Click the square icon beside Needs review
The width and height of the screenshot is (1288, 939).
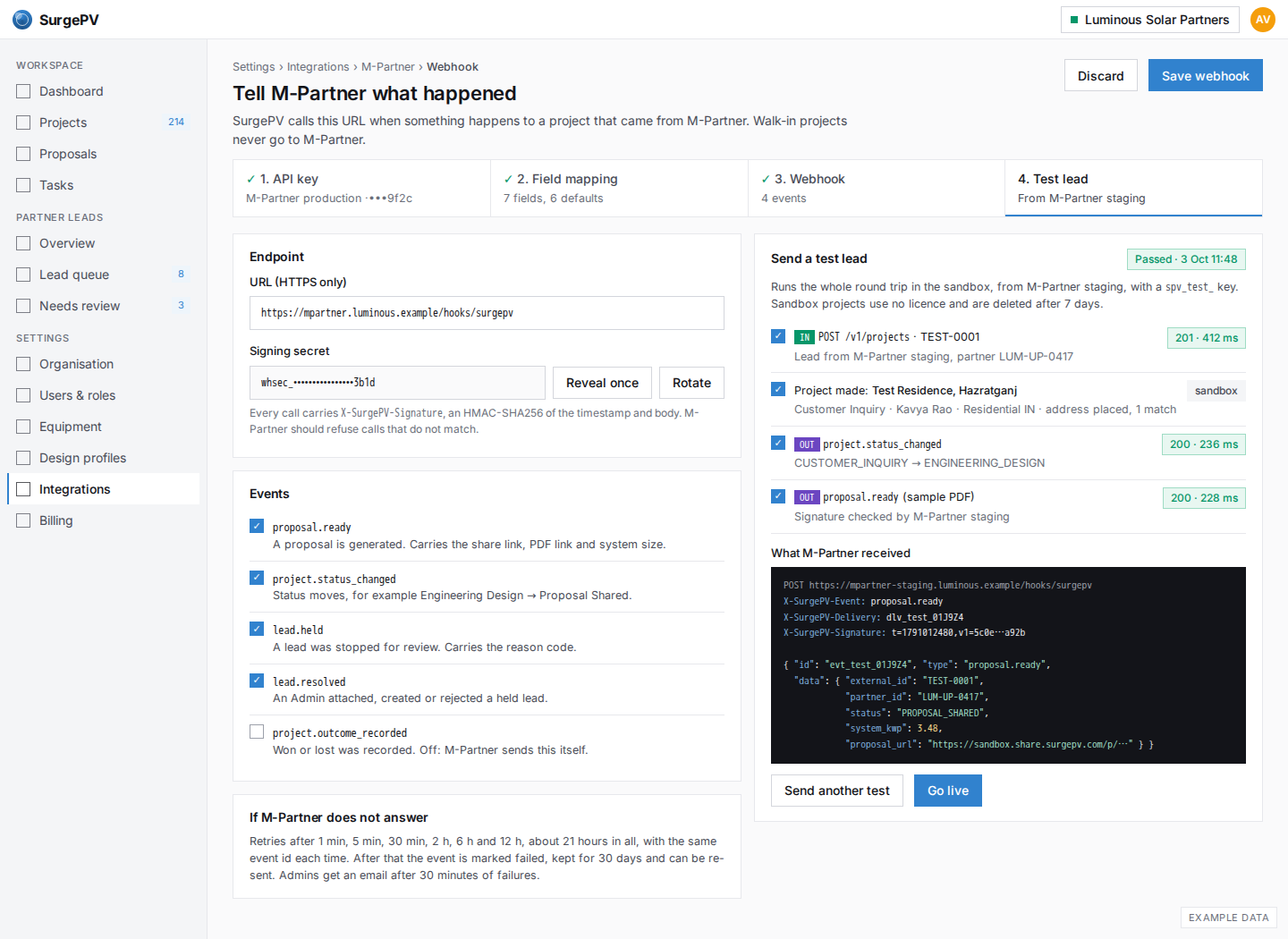tap(23, 306)
